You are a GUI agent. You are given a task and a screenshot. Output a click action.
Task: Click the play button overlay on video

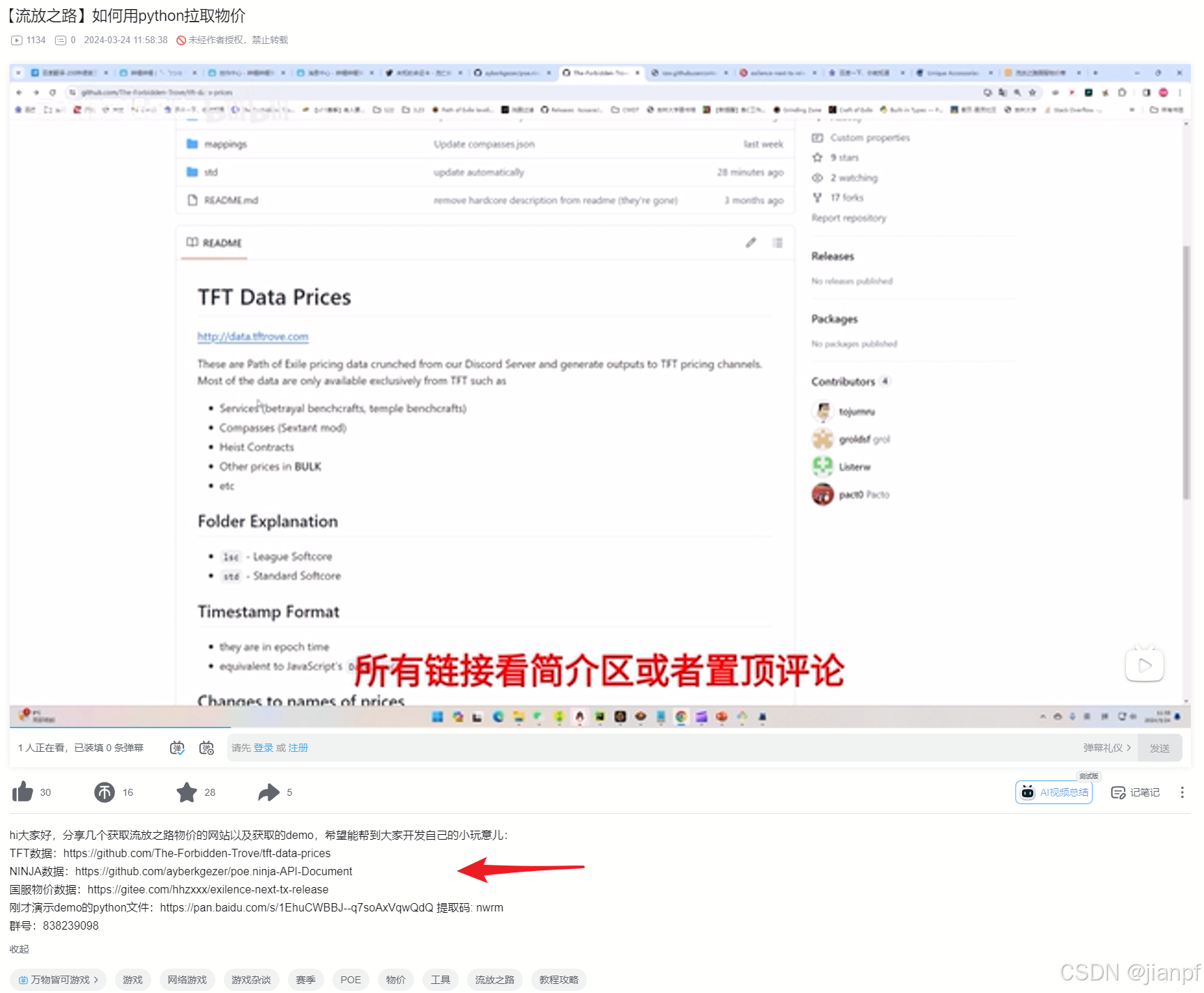point(1145,665)
